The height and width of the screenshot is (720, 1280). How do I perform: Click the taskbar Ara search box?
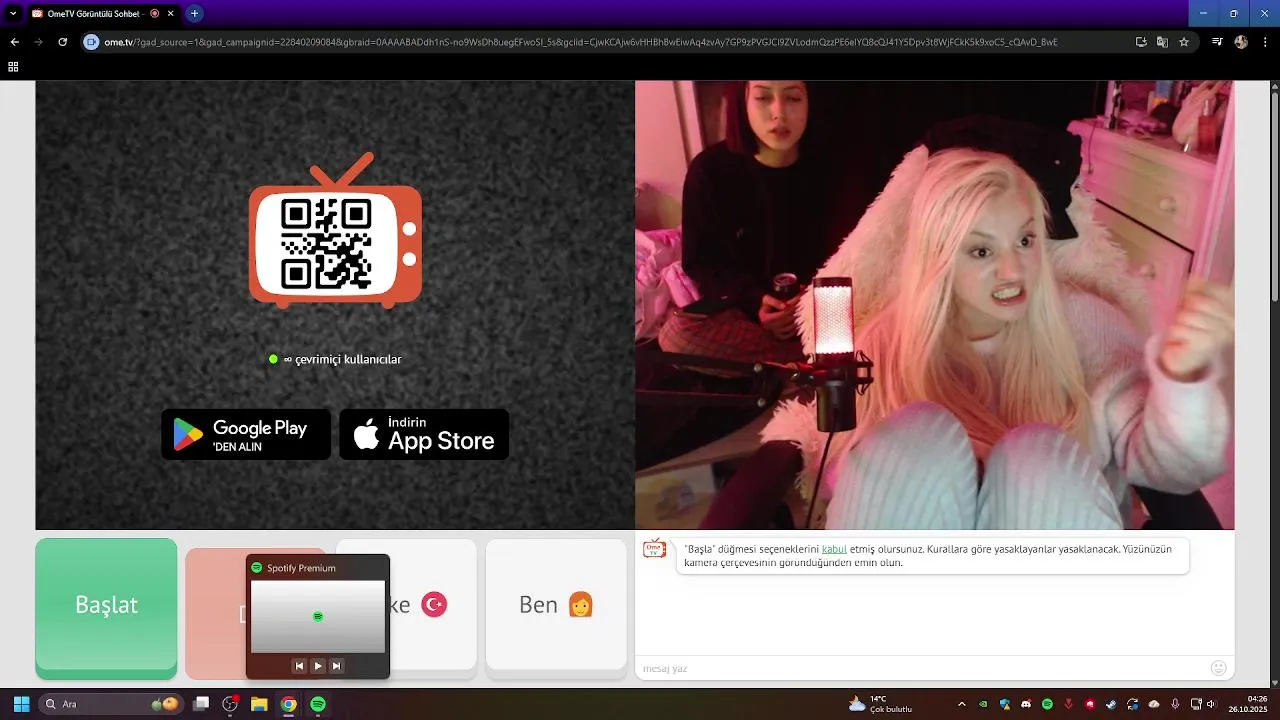pos(111,704)
